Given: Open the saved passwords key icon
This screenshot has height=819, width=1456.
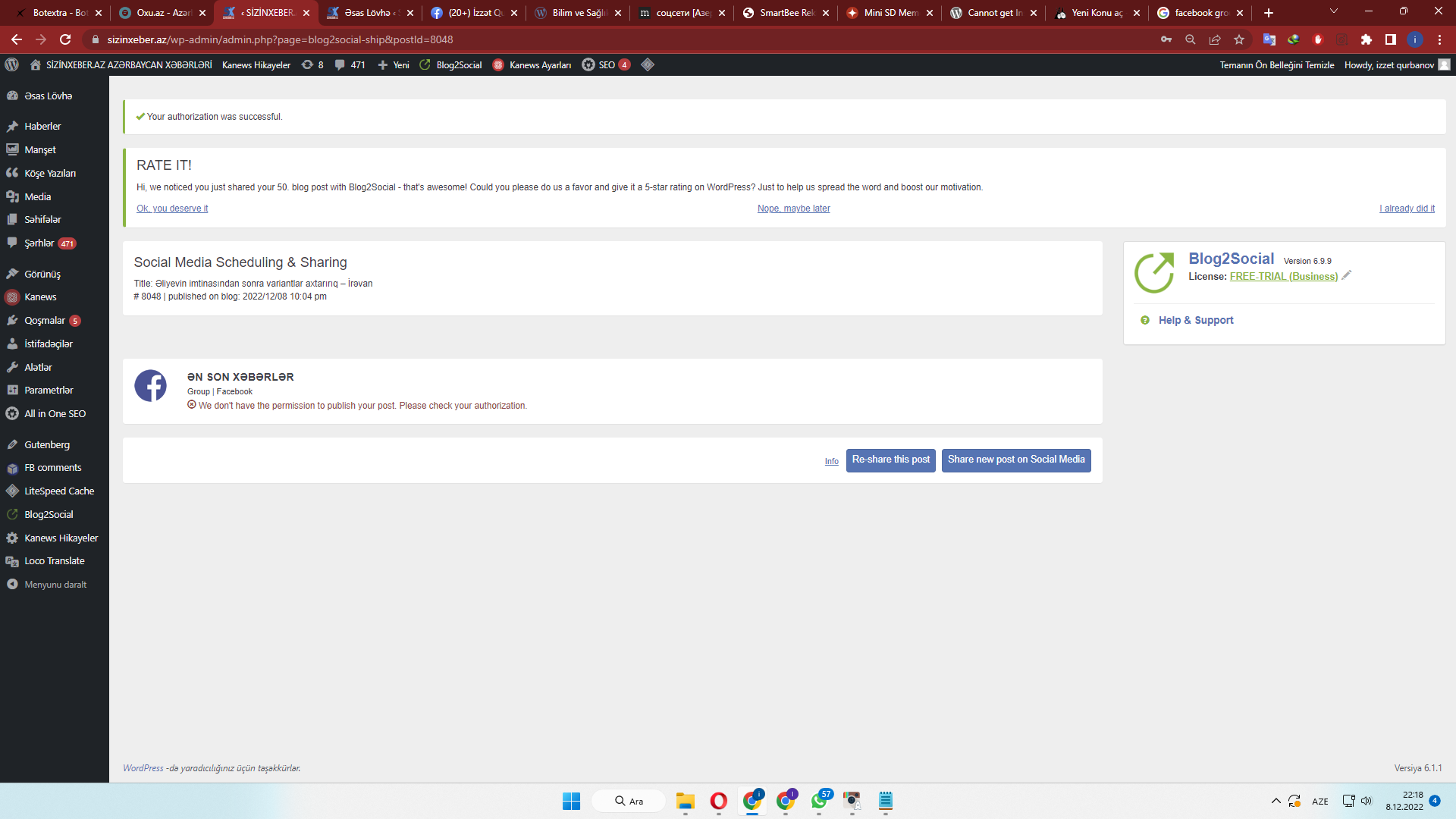Looking at the screenshot, I should (x=1166, y=39).
